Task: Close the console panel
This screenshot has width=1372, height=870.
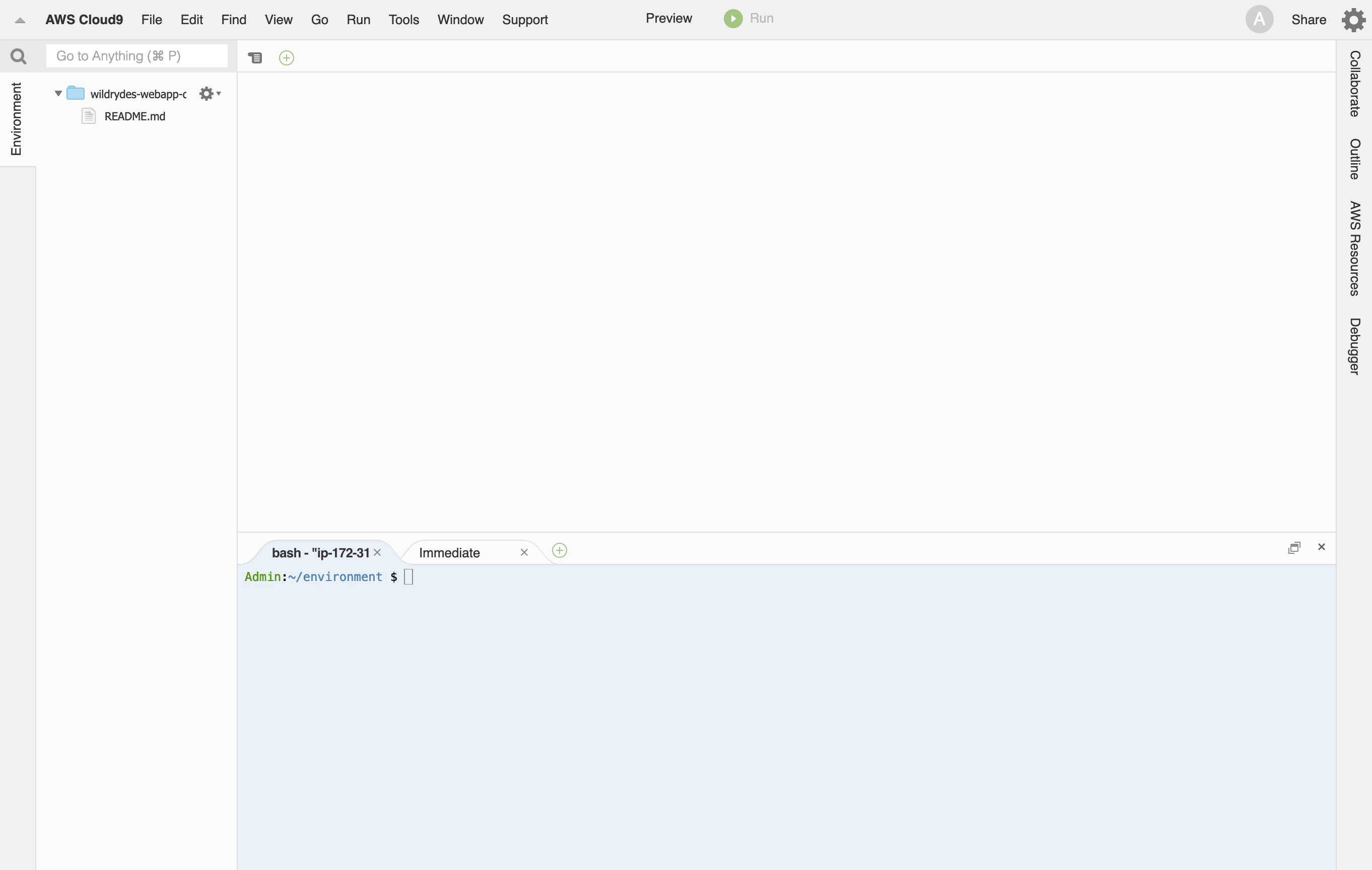Action: (x=1321, y=547)
